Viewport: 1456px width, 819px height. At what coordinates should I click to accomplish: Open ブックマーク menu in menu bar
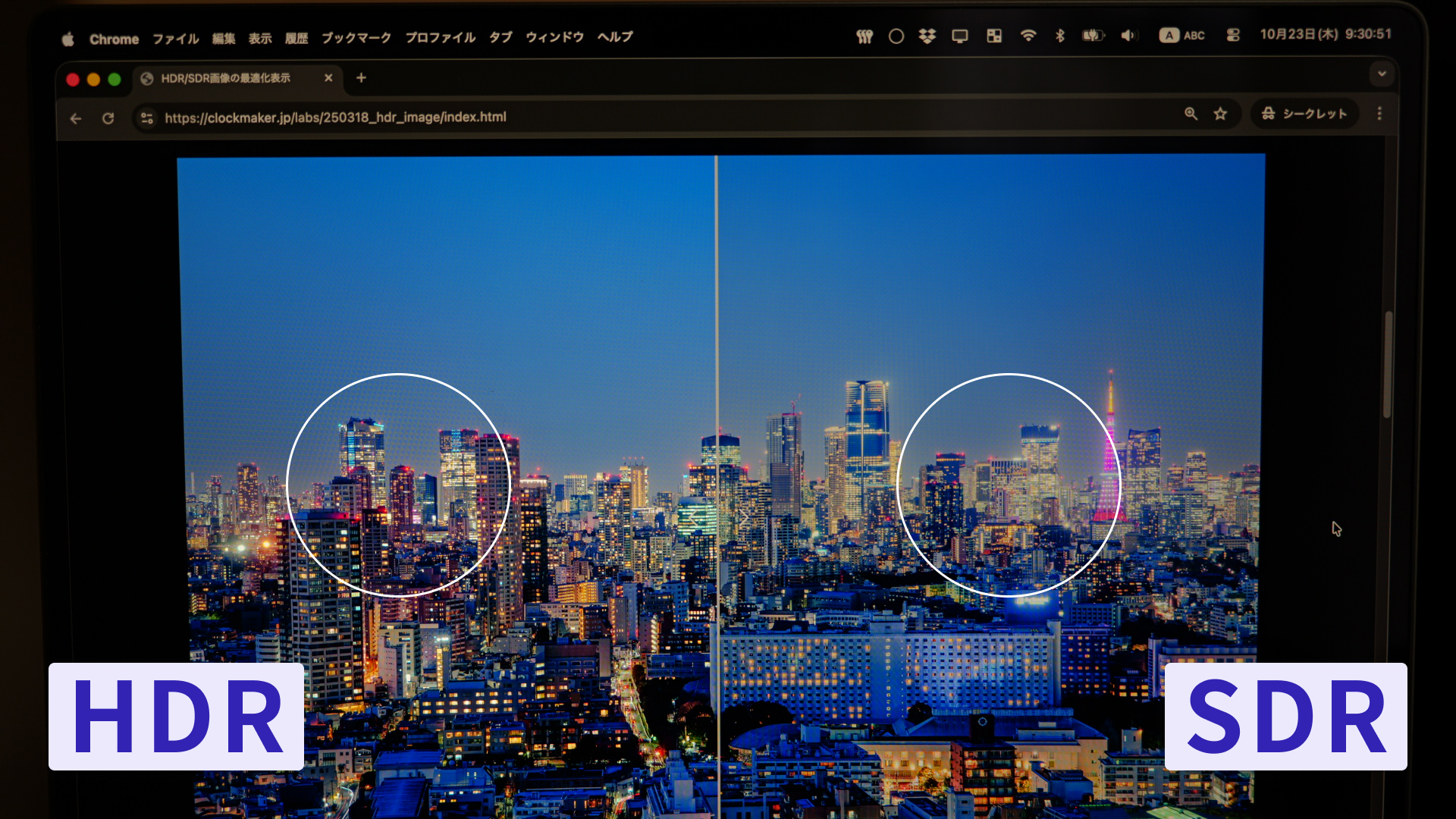[x=356, y=38]
